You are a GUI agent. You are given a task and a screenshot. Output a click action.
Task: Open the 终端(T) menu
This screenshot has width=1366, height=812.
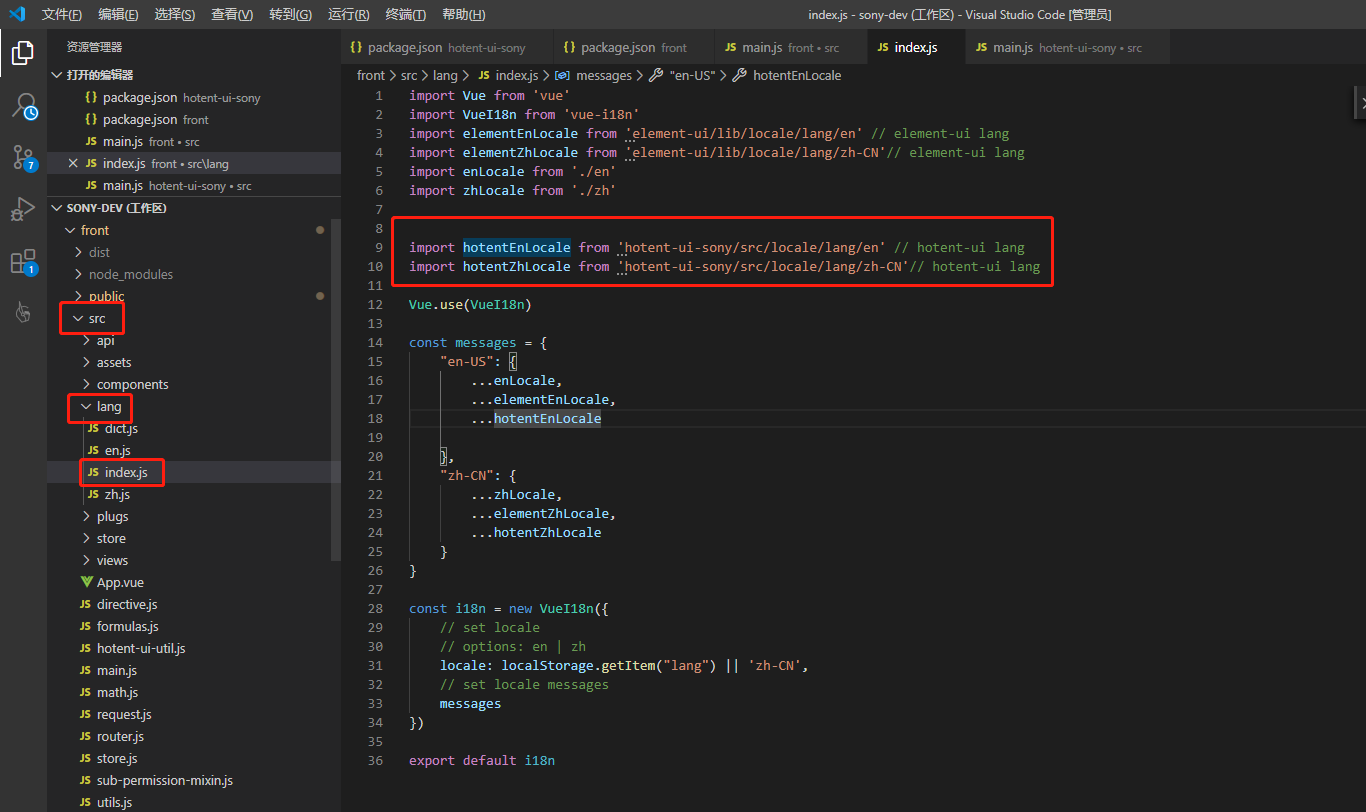(405, 15)
